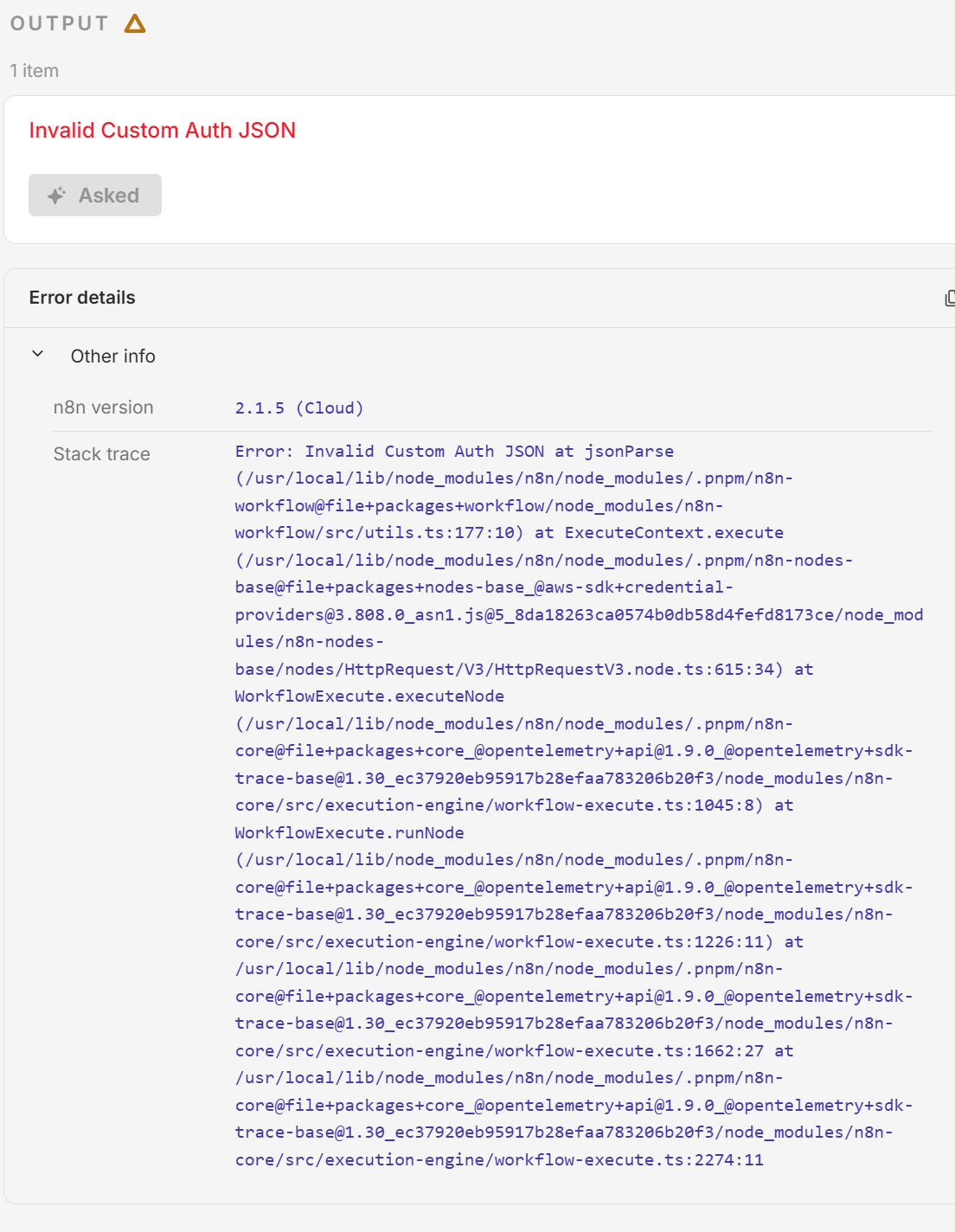Collapse the Other info chevron
955x1232 pixels.
tap(38, 354)
